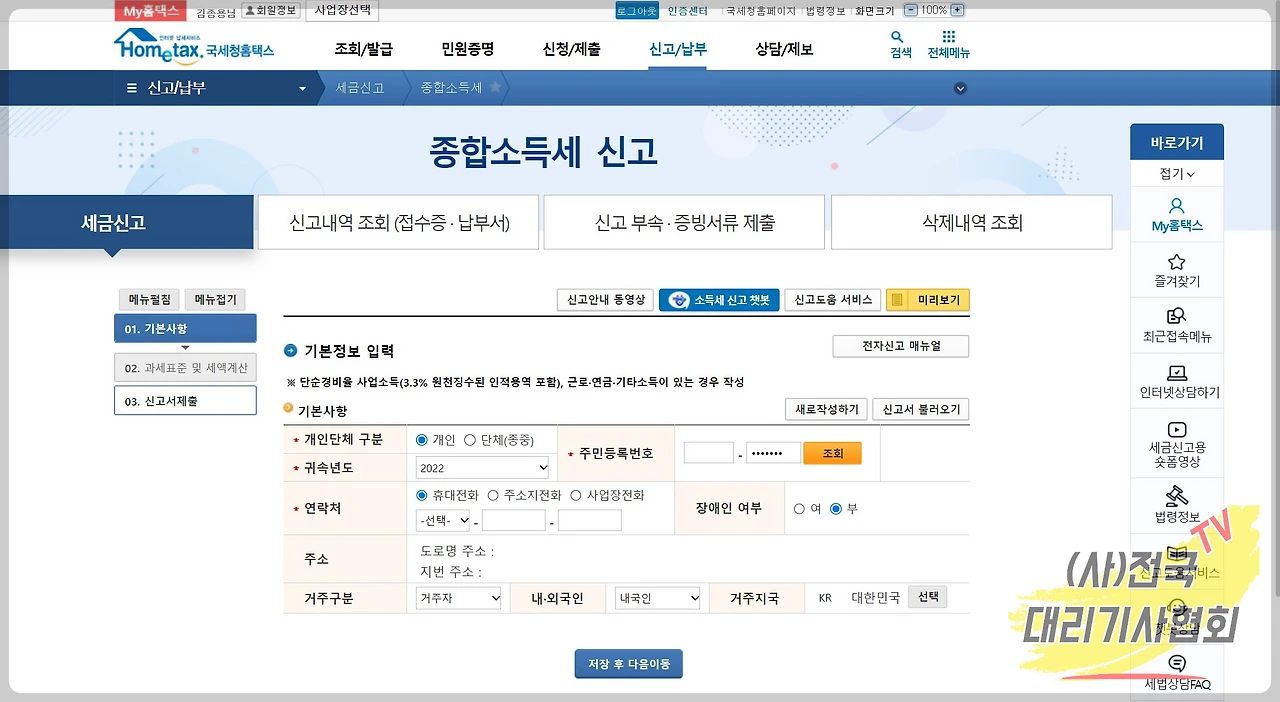This screenshot has width=1280, height=702.
Task: Click the 미리보기 button
Action: pos(927,300)
